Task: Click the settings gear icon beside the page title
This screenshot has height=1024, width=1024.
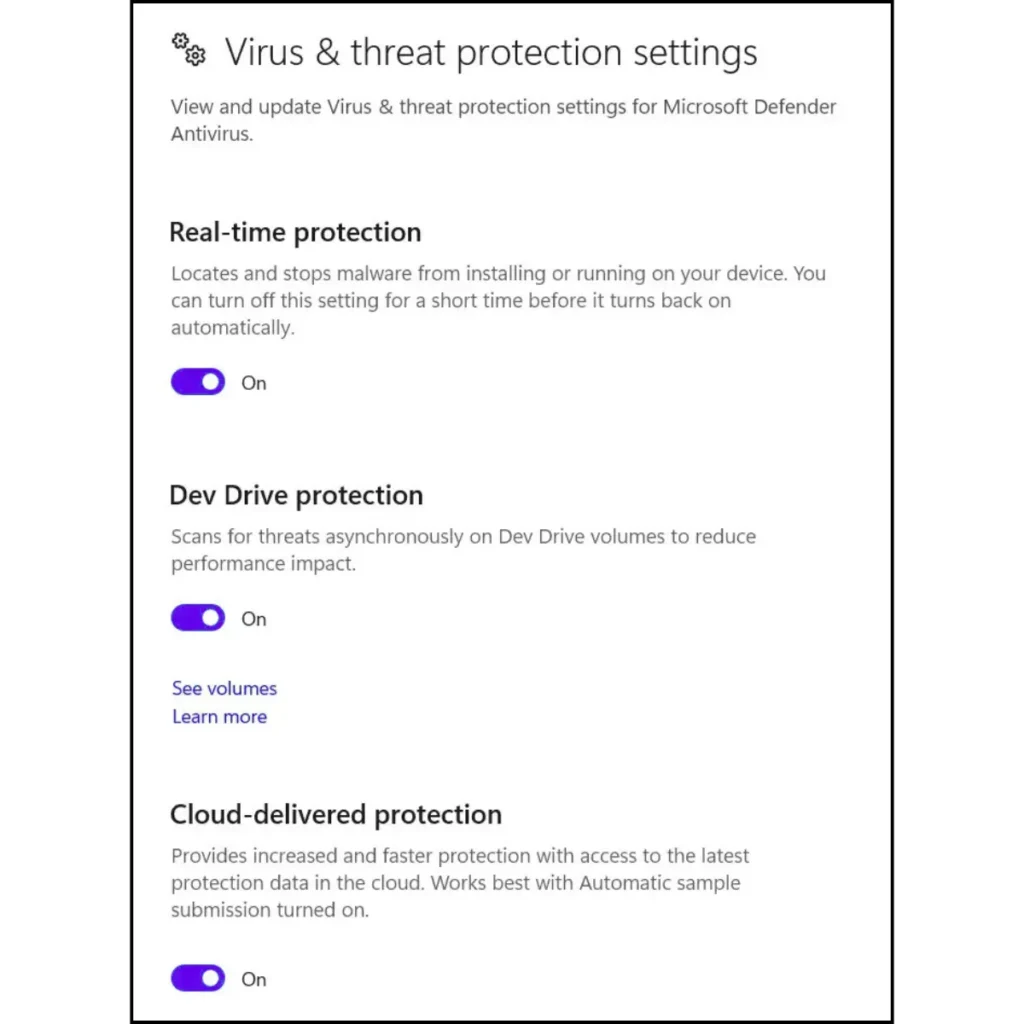Action: point(187,49)
